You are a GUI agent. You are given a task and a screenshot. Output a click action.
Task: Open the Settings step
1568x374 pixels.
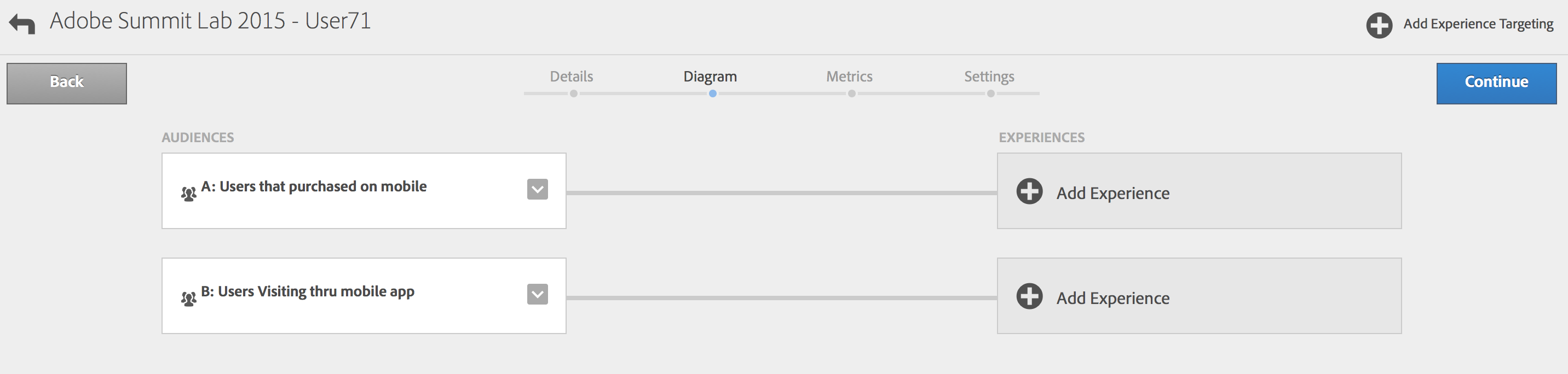pos(989,77)
